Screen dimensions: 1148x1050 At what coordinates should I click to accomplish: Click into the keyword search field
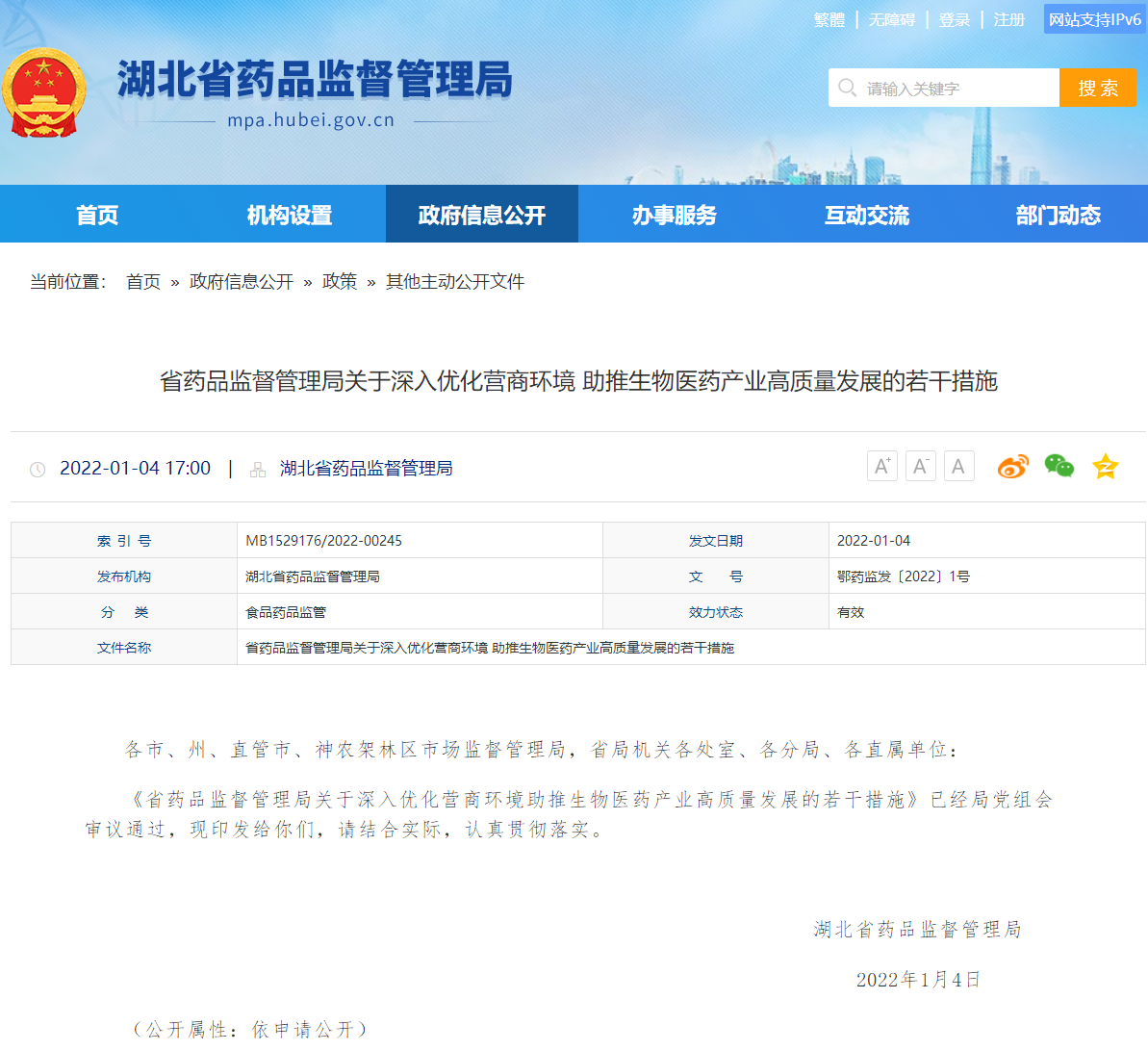click(953, 89)
